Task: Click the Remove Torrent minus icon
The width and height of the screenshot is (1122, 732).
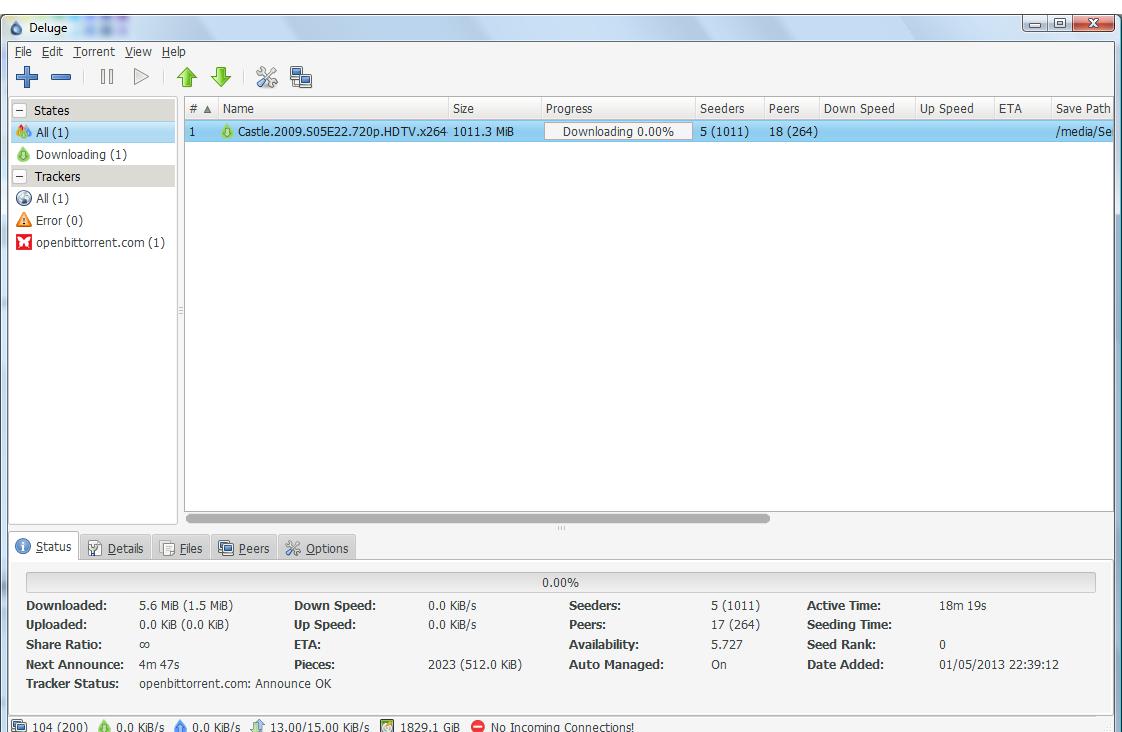Action: [x=61, y=77]
